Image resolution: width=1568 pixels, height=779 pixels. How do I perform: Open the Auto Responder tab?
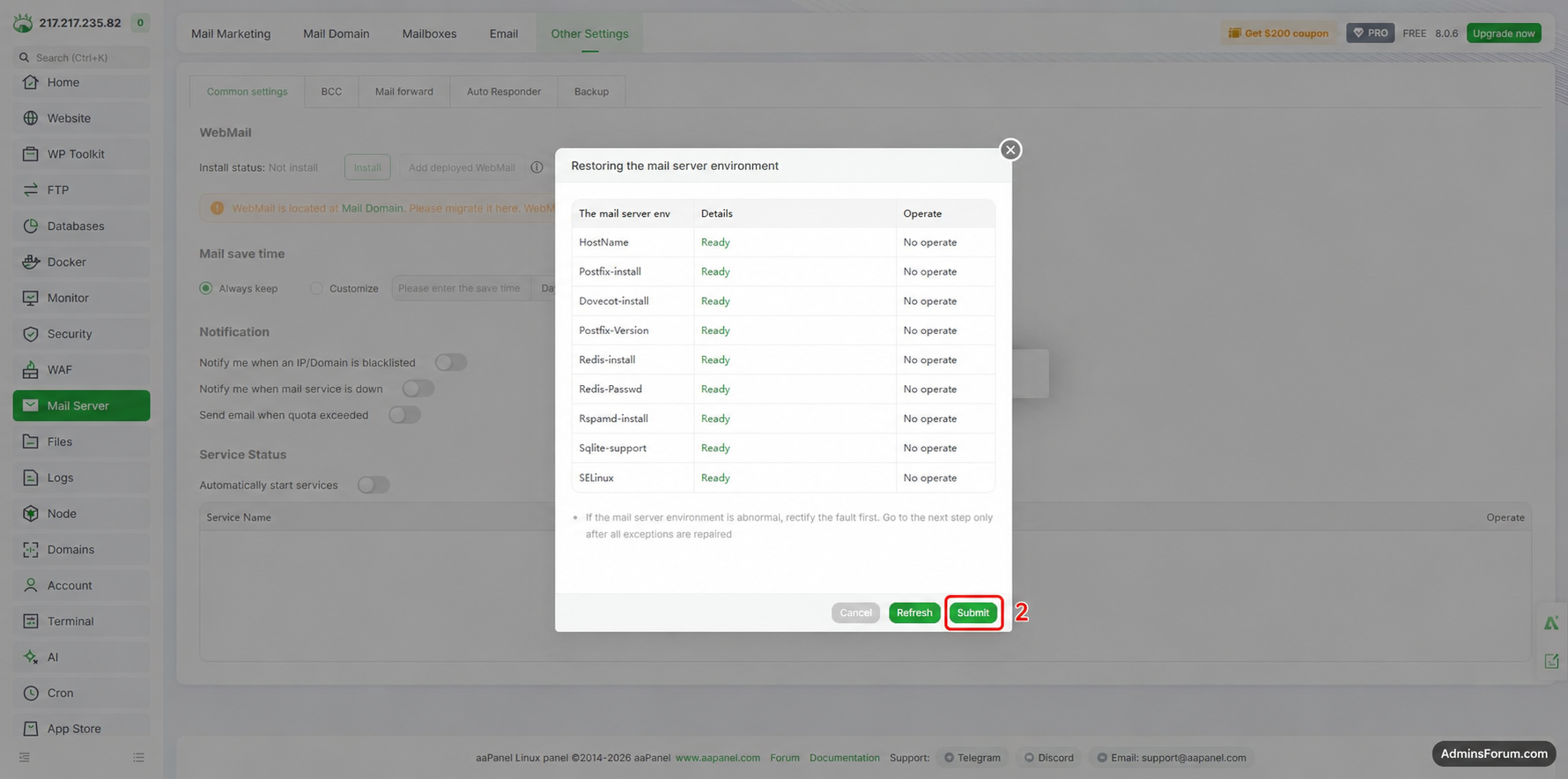(x=504, y=92)
